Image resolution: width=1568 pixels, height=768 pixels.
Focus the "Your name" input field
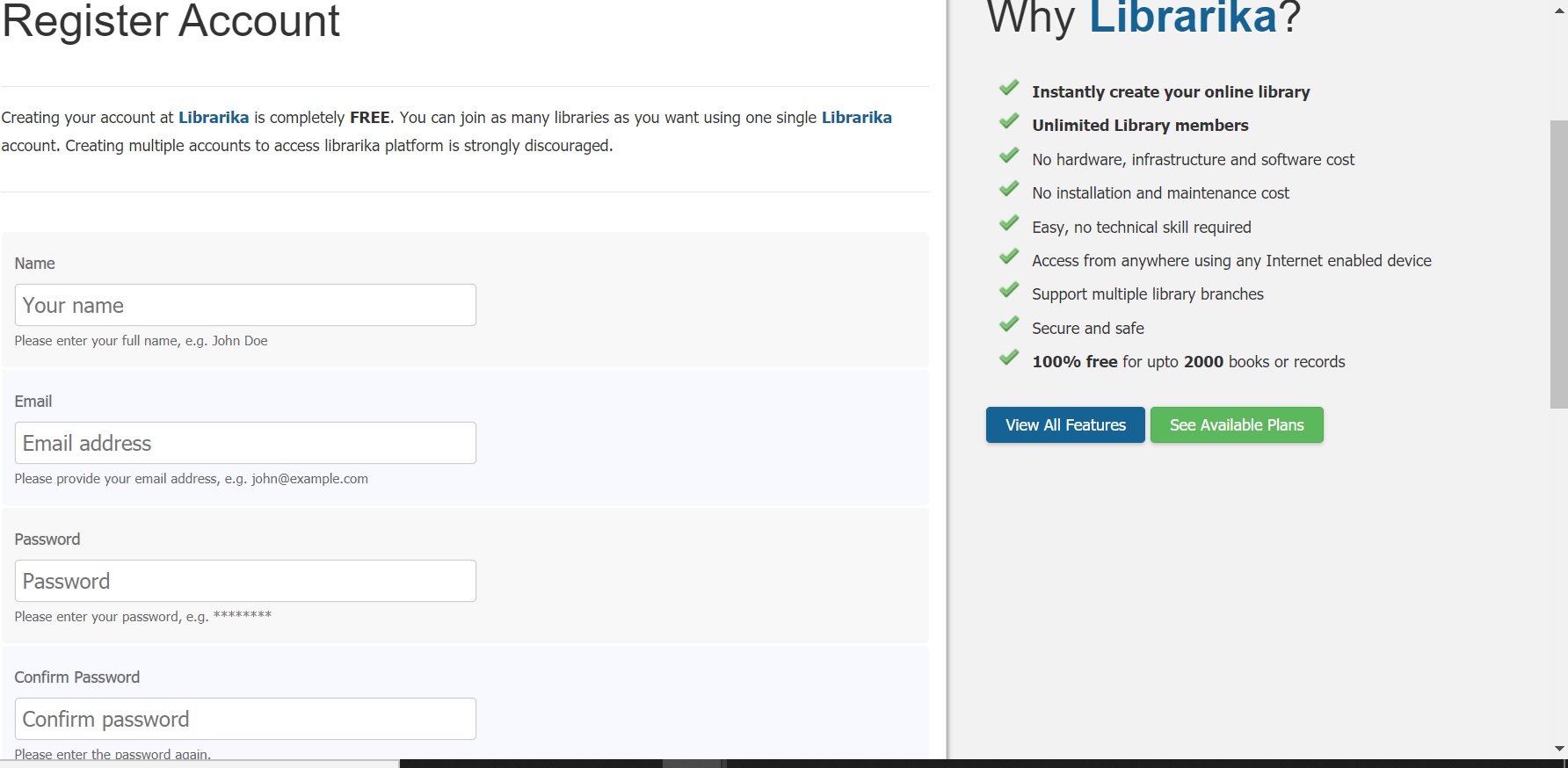coord(245,305)
